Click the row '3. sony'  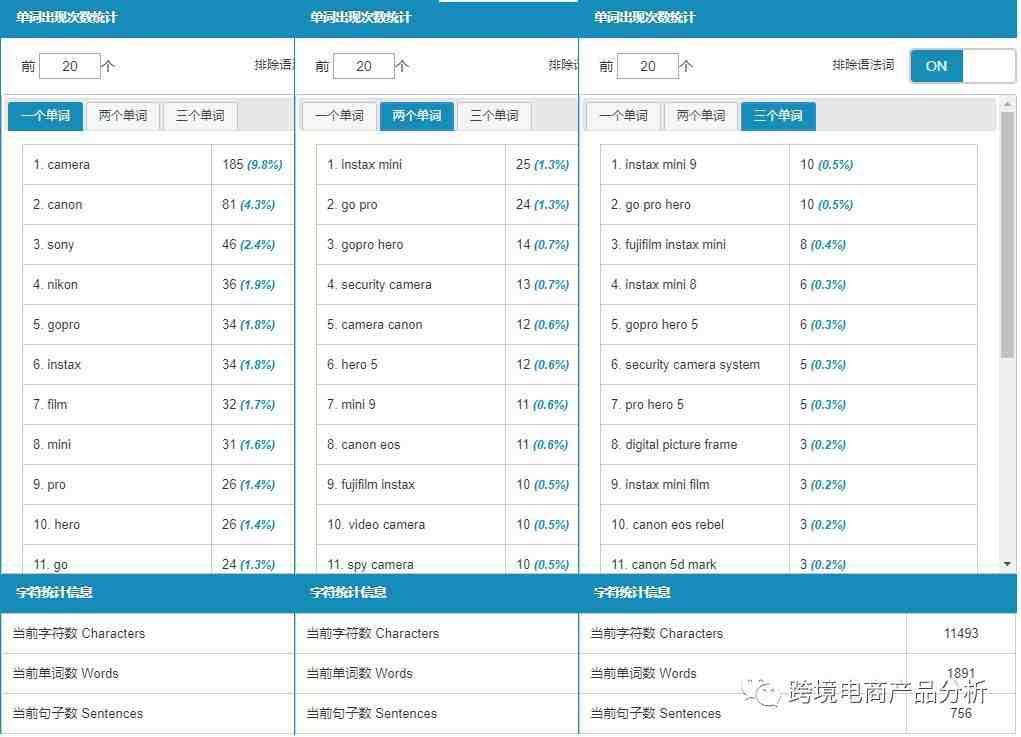click(158, 245)
